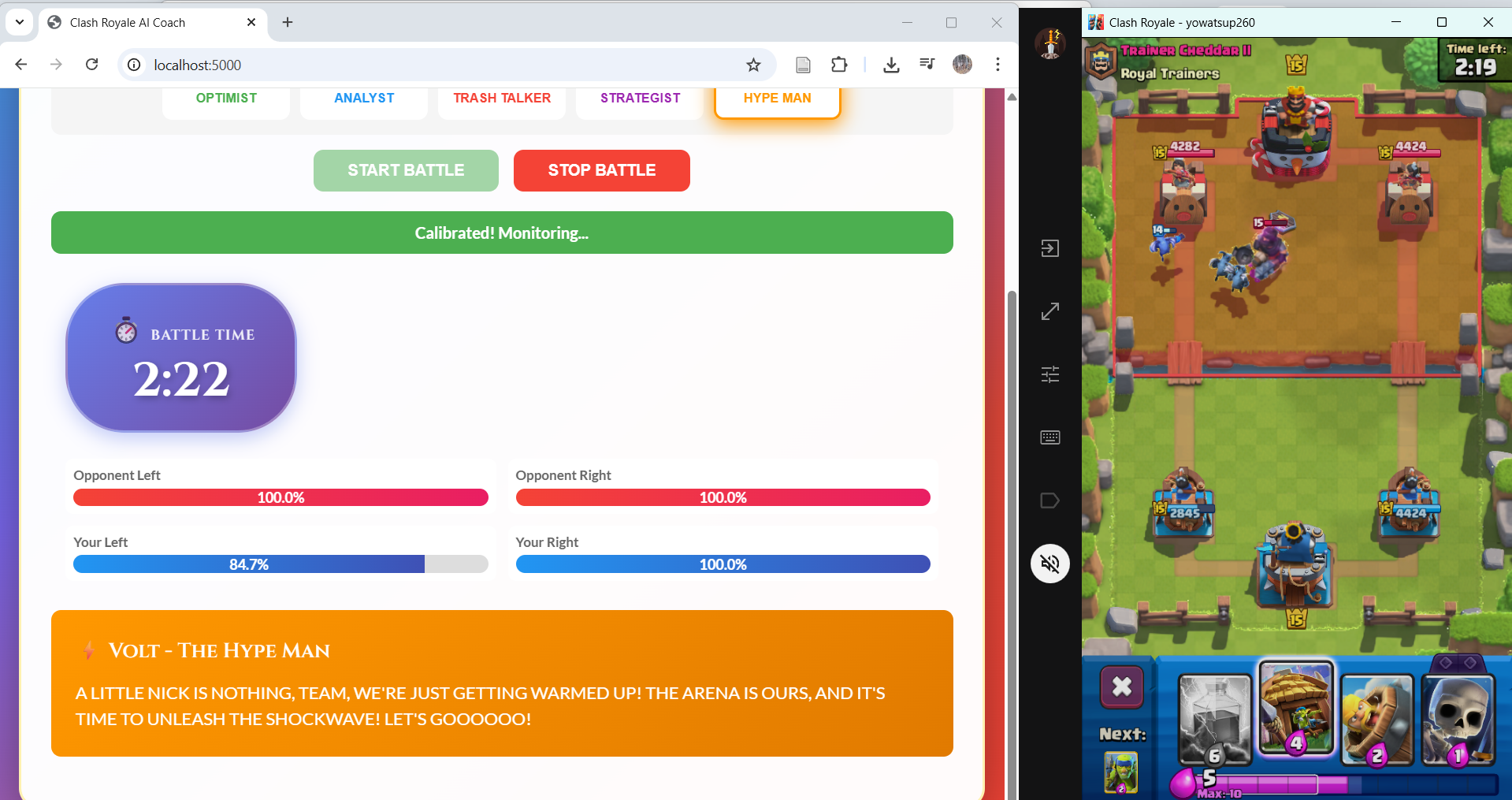Click the Trainer Cheddar II opponent name
Image resolution: width=1512 pixels, height=800 pixels.
click(1186, 50)
